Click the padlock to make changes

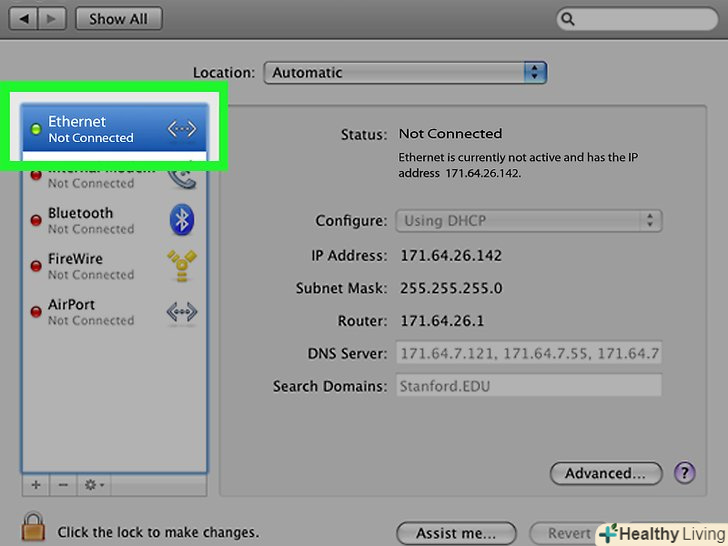33,527
